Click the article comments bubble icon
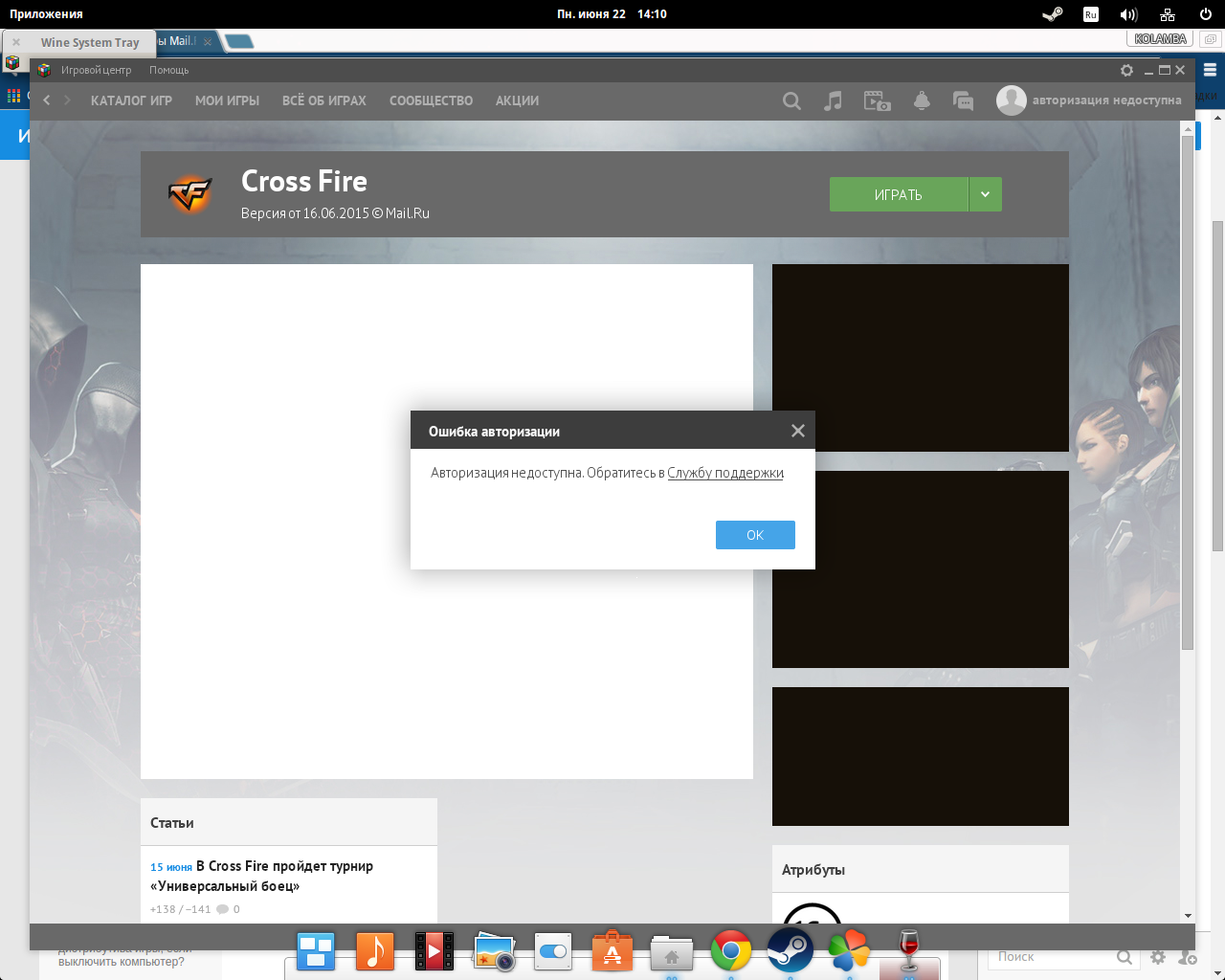 (x=223, y=909)
